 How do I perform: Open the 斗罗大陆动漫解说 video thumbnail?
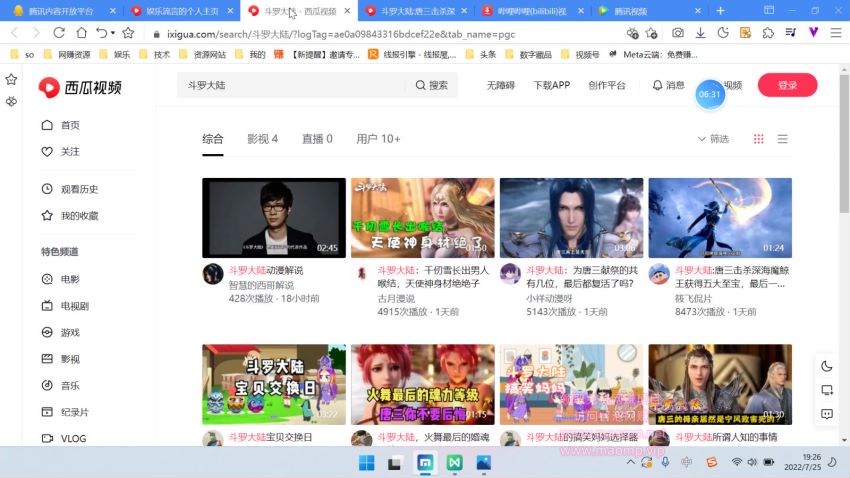(x=274, y=218)
